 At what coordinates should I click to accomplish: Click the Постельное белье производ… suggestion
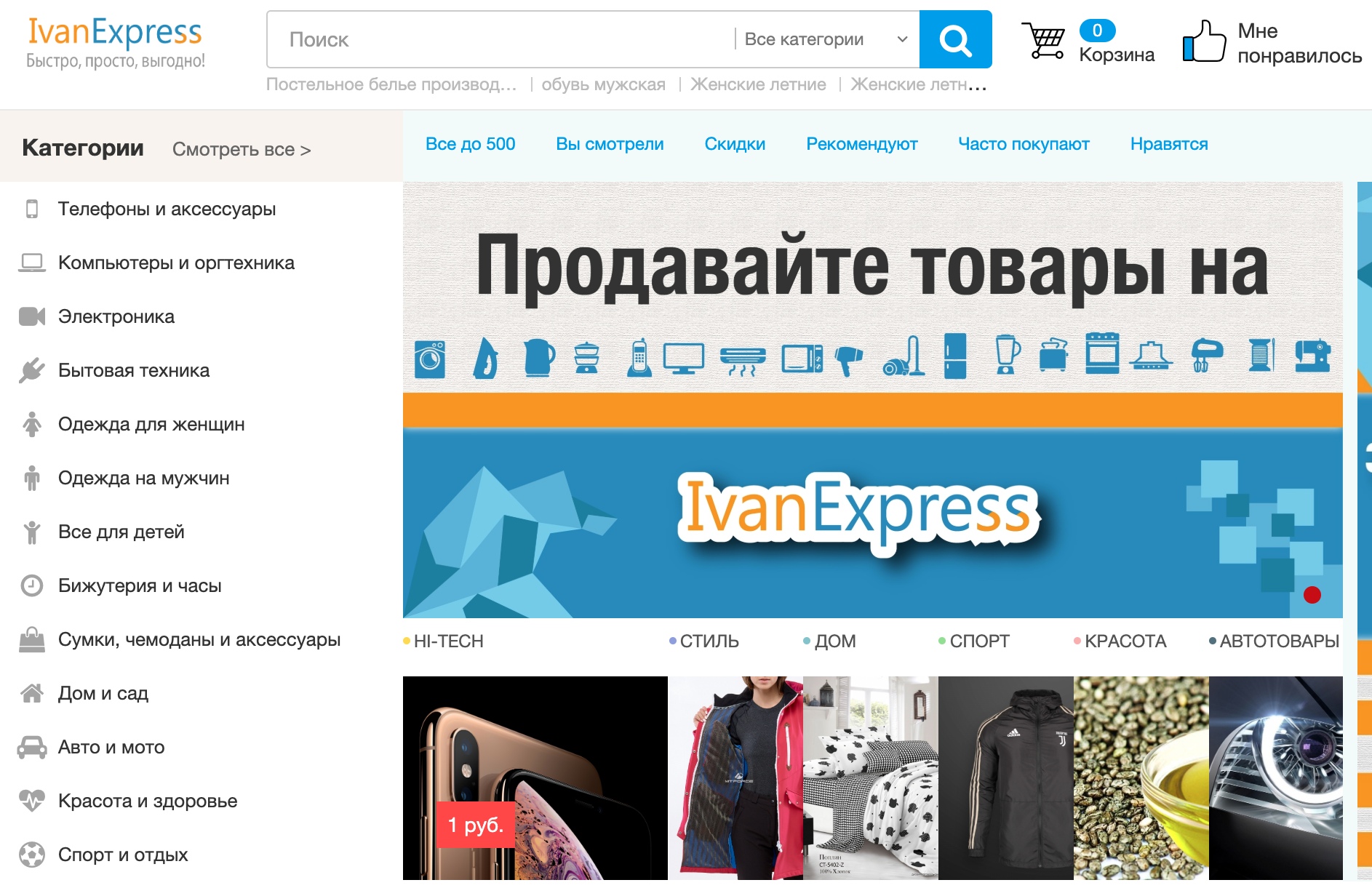pyautogui.click(x=391, y=84)
